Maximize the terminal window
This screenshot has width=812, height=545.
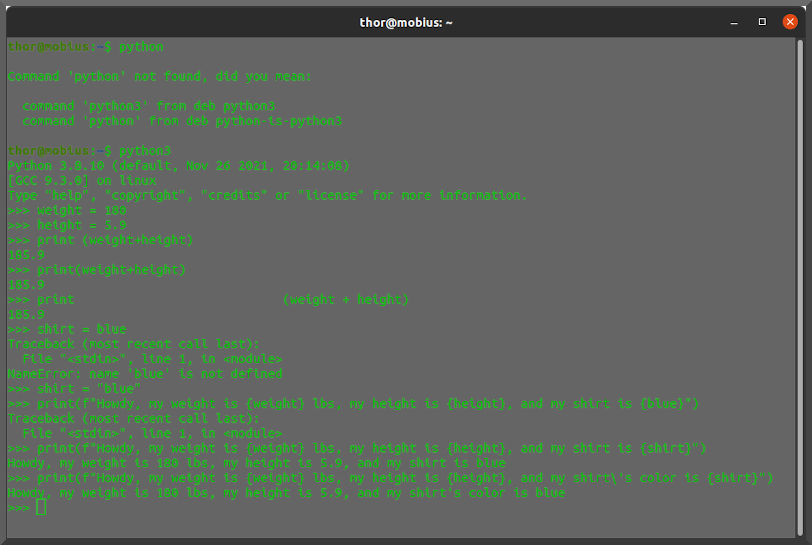763,21
